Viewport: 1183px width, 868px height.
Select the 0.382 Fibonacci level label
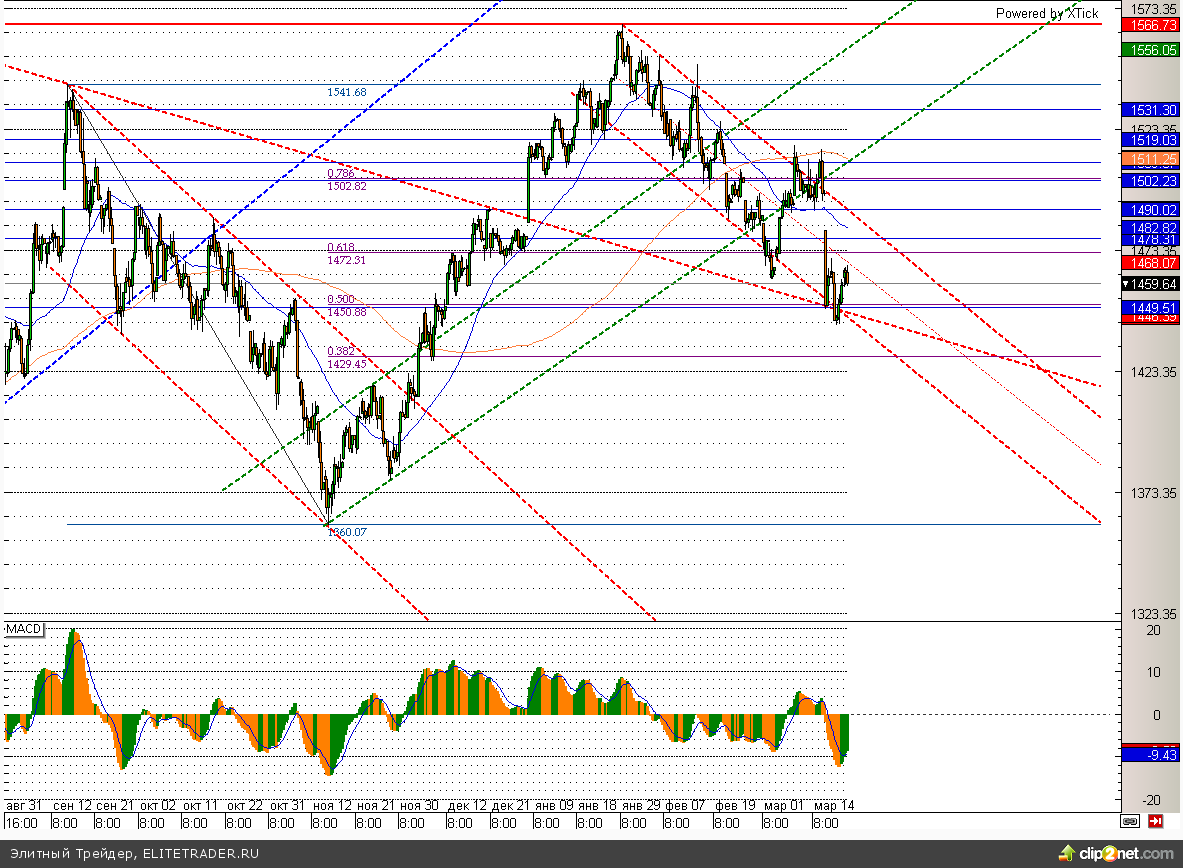(x=340, y=352)
